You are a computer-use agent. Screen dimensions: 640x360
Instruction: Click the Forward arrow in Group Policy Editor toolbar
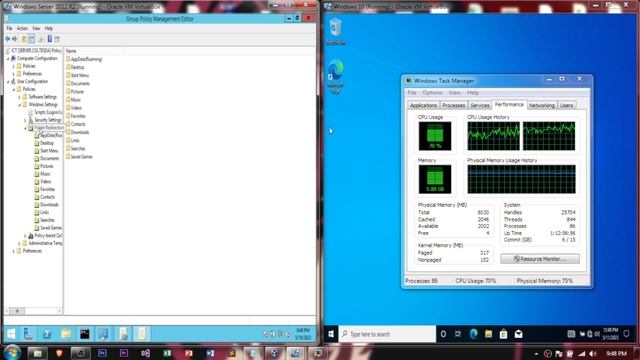(x=15, y=39)
